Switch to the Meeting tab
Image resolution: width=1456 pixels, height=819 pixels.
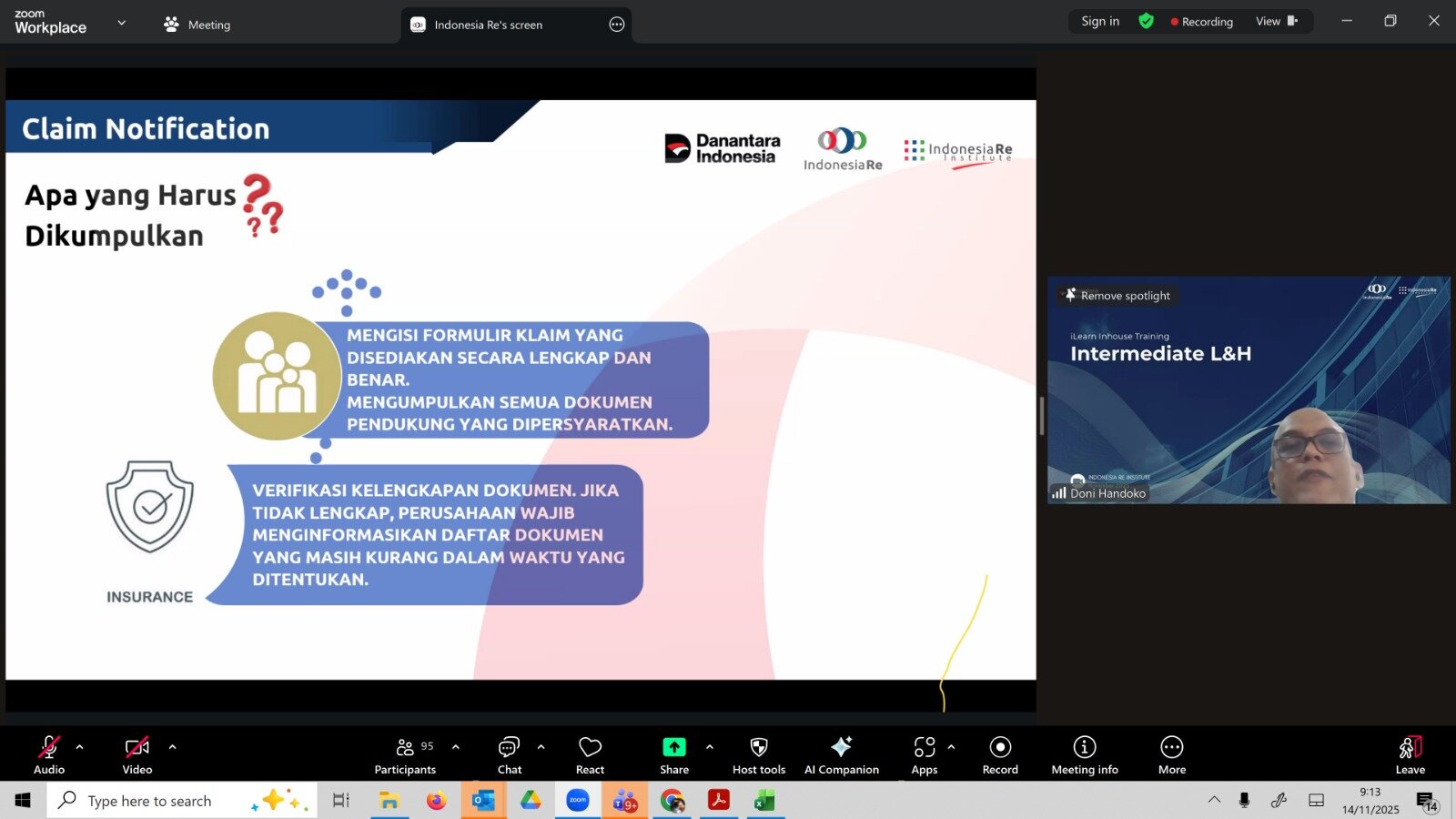click(197, 25)
